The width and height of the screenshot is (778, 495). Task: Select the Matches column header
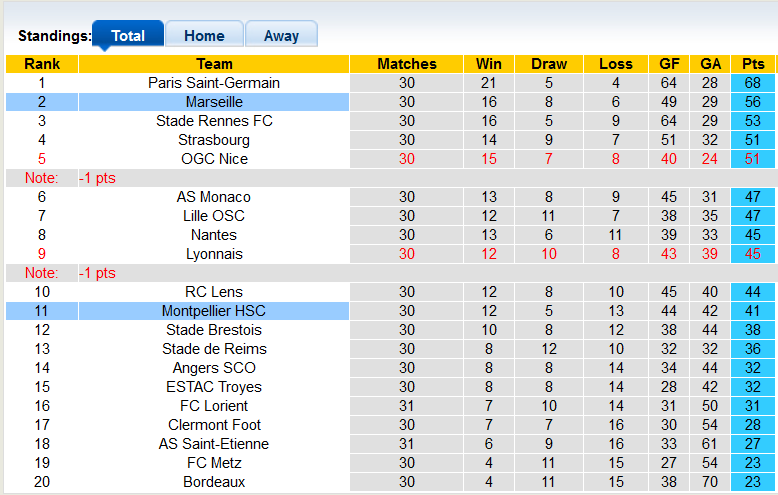(x=407, y=64)
